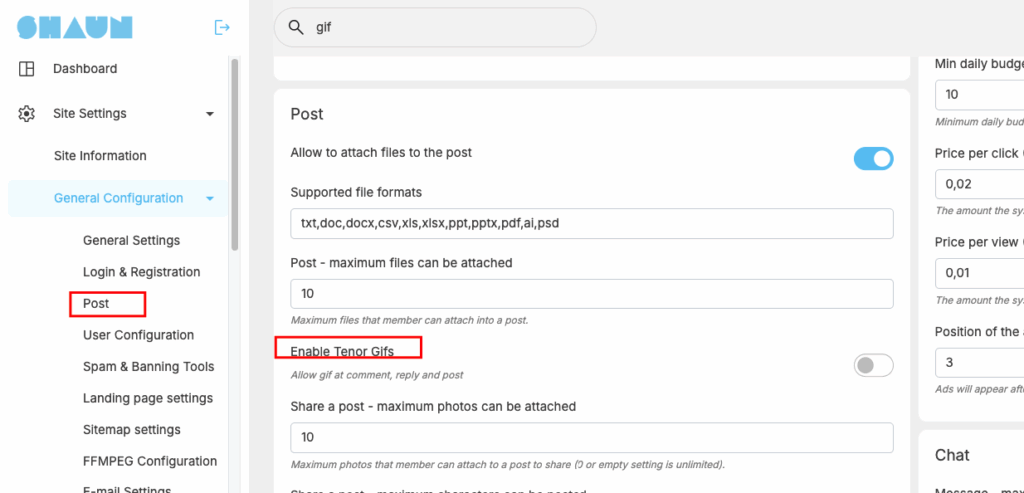Screen dimensions: 1024x493
Task: Open Landing page settings
Action: click(148, 398)
